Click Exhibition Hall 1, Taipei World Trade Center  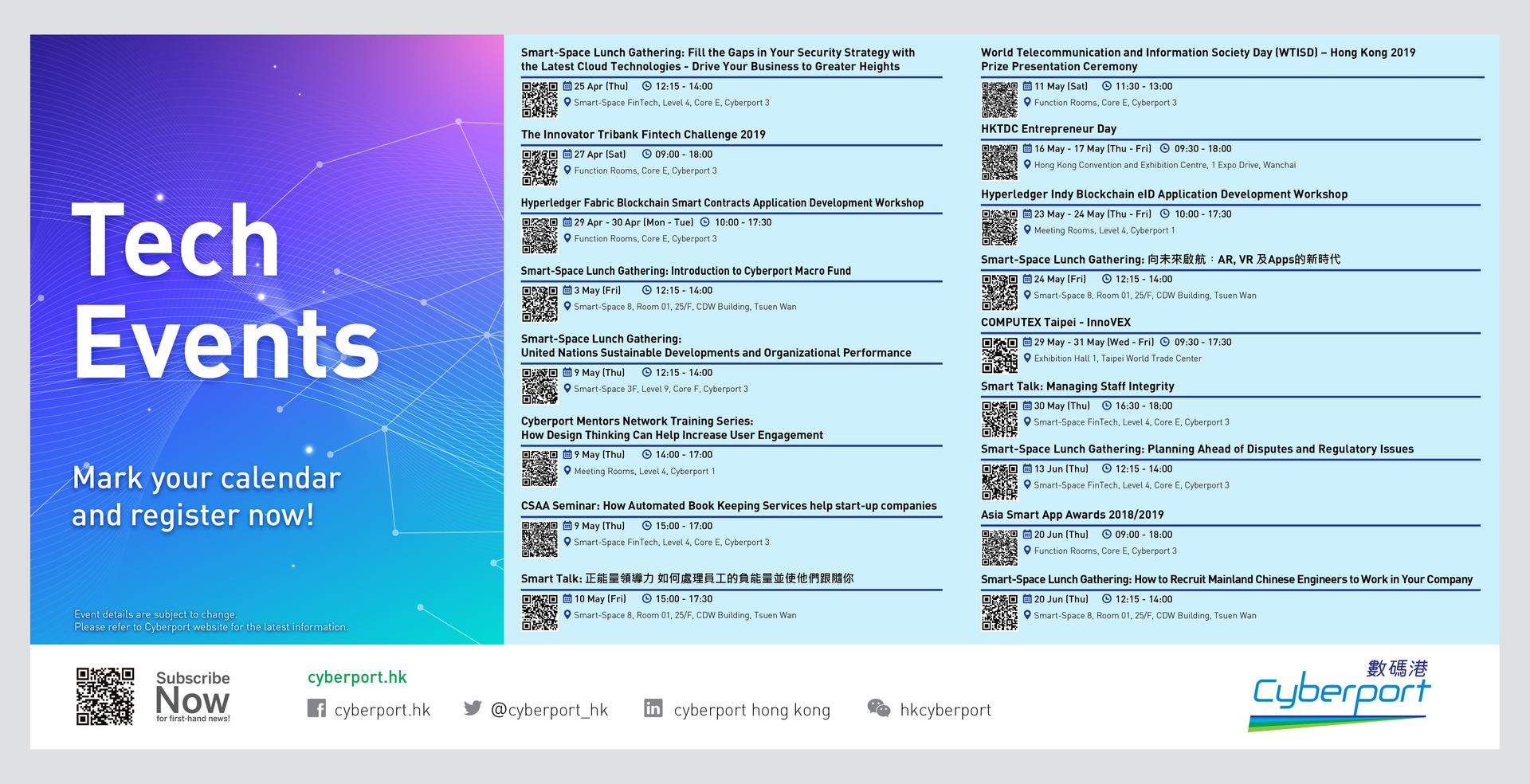click(1118, 359)
